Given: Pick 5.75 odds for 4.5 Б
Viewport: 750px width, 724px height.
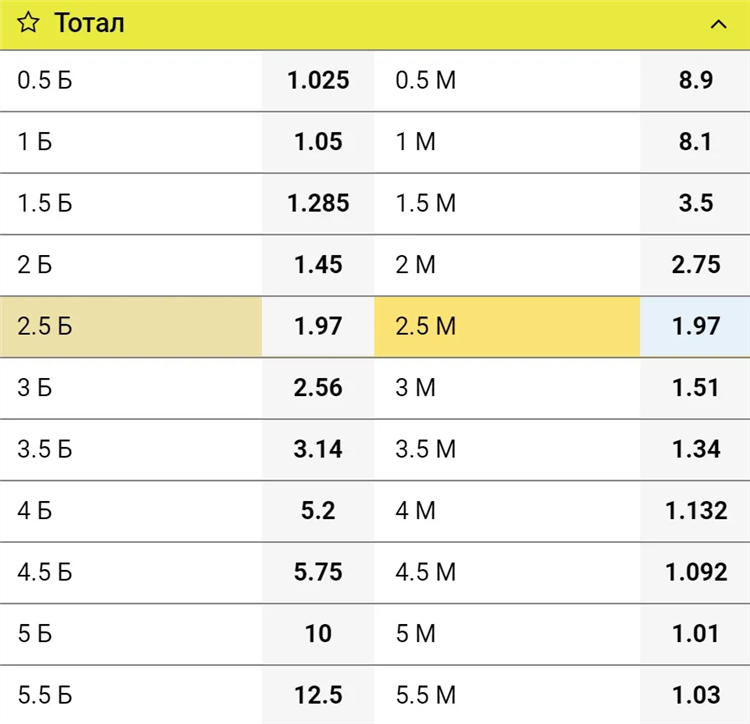Looking at the screenshot, I should [318, 572].
